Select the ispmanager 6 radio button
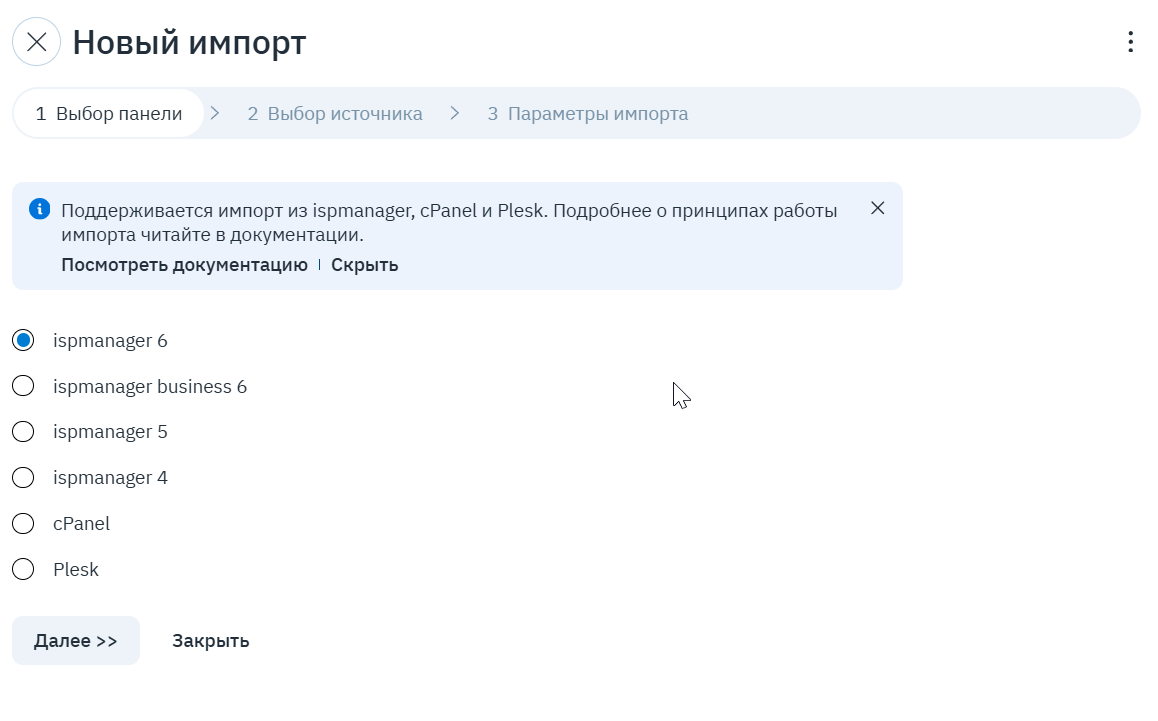 (x=24, y=341)
